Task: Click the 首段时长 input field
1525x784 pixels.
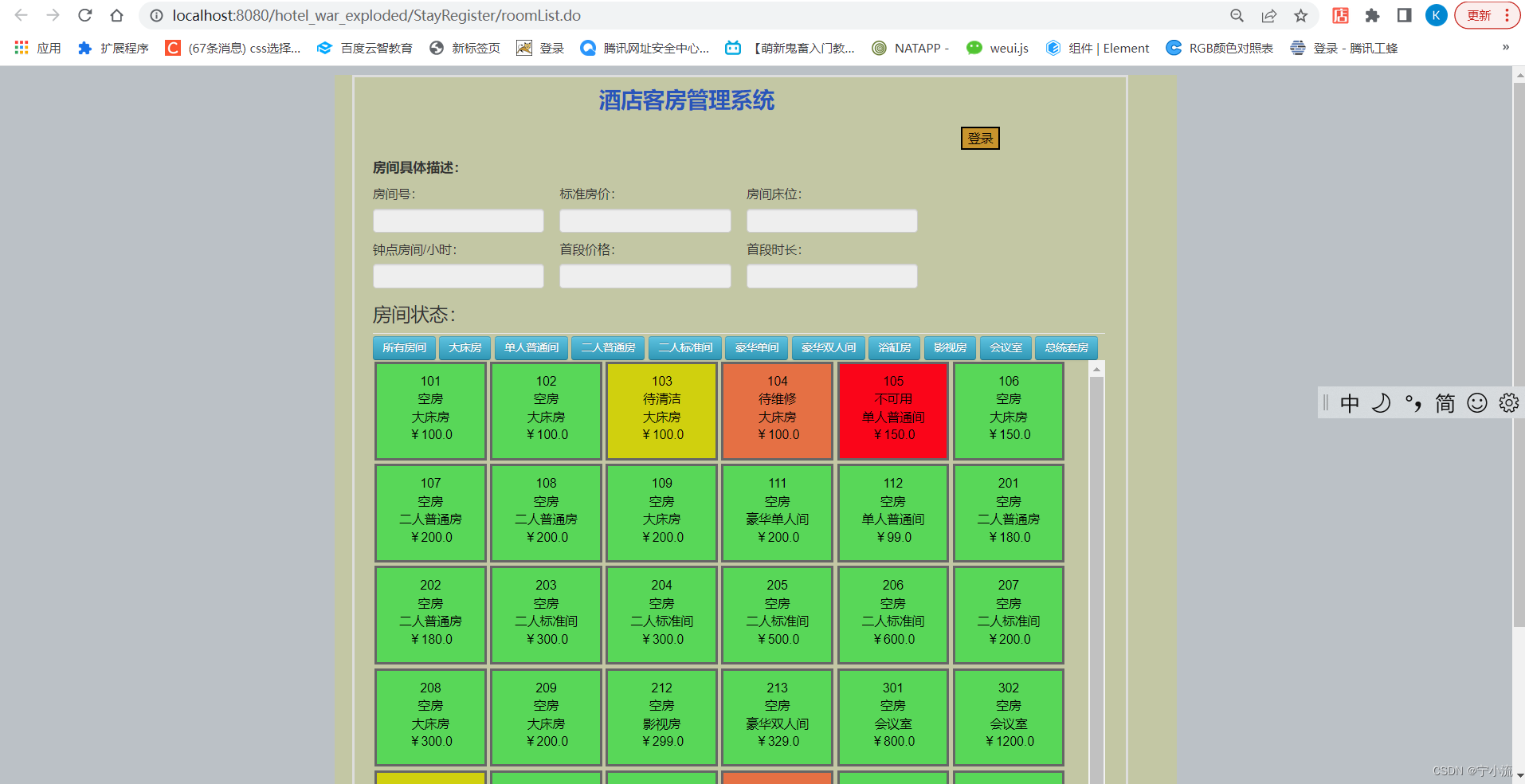Action: tap(832, 276)
